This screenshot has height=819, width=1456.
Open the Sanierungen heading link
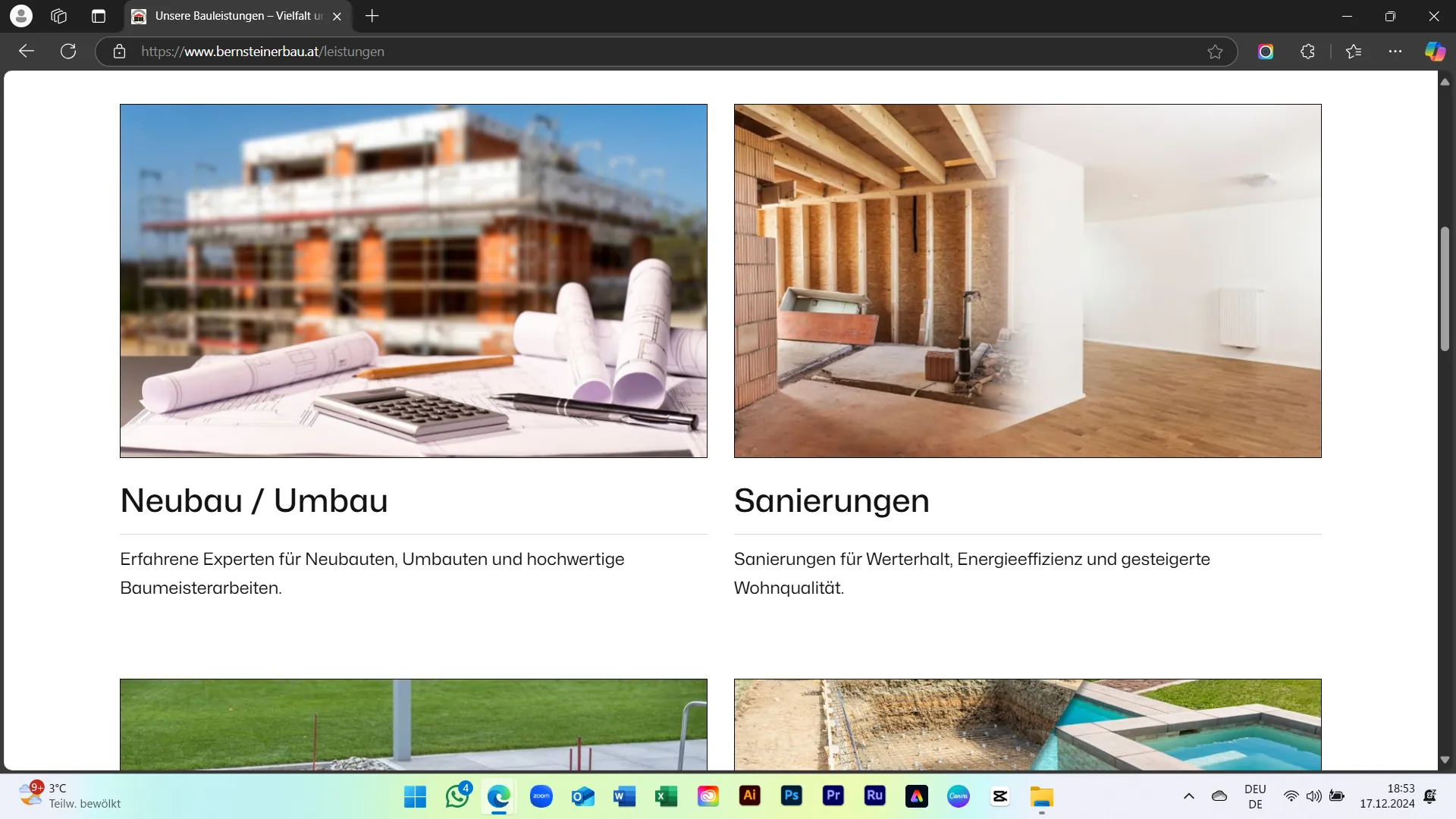tap(832, 500)
